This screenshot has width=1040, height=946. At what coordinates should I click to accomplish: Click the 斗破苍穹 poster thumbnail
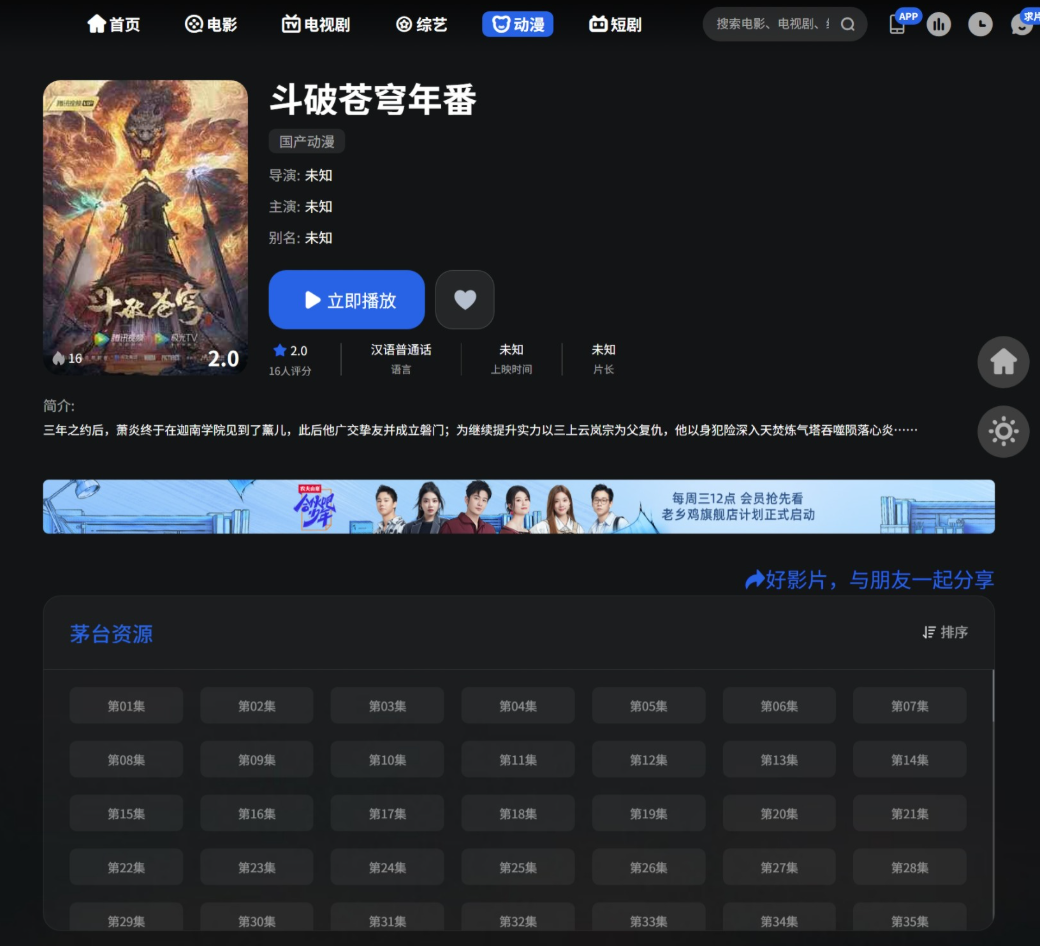click(x=145, y=227)
